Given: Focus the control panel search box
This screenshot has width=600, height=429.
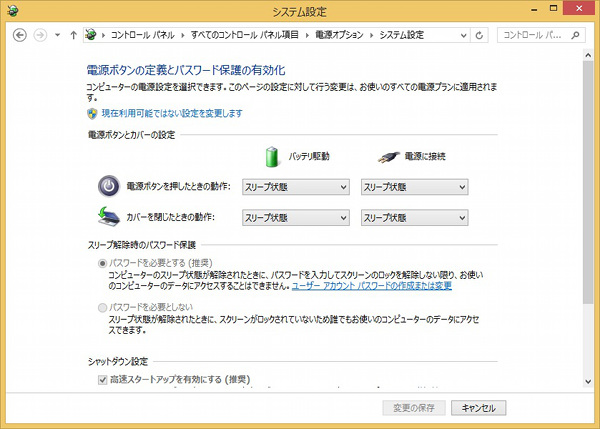Looking at the screenshot, I should pos(541,35).
